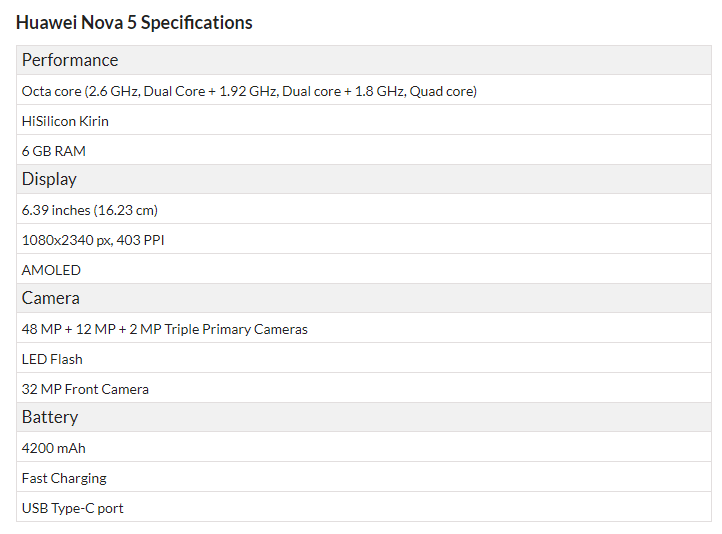Click the 6 GB RAM row
This screenshot has height=534, width=722.
[x=364, y=151]
